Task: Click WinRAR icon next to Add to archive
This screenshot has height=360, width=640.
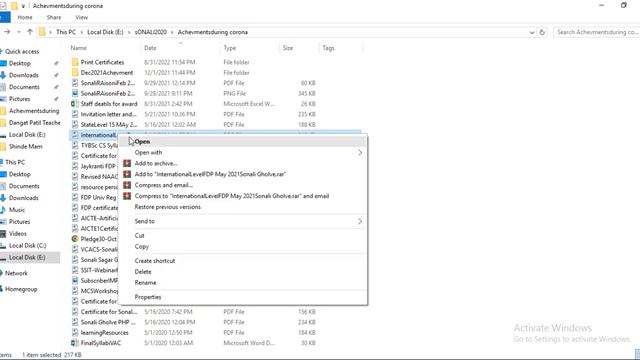Action: point(127,163)
